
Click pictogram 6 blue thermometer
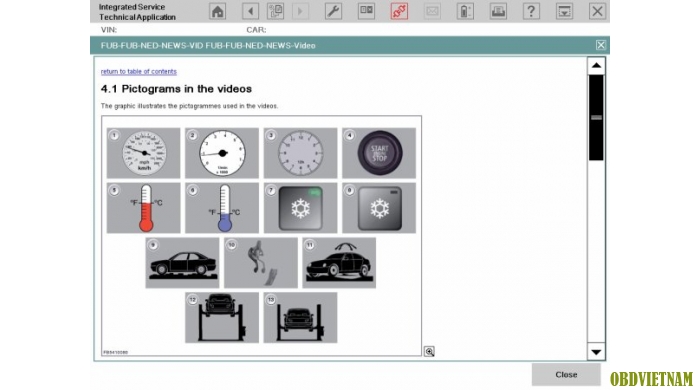point(222,208)
